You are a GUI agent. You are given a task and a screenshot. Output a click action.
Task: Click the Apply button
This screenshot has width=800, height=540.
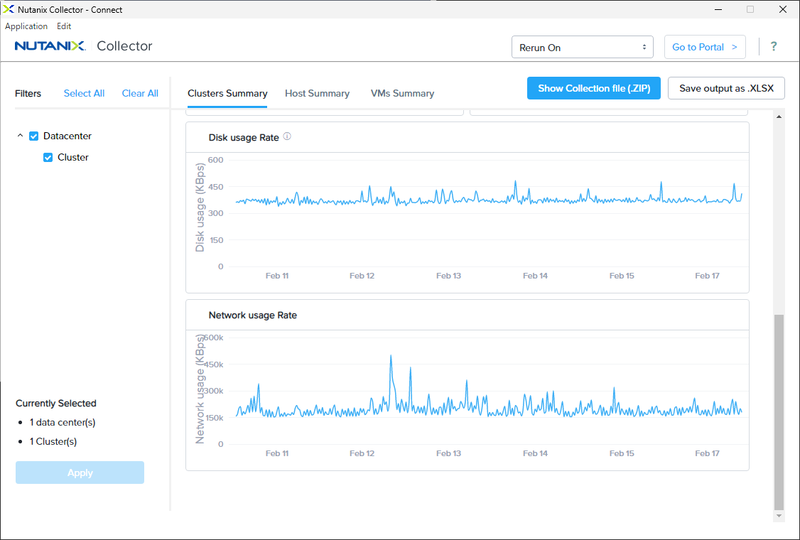(80, 473)
